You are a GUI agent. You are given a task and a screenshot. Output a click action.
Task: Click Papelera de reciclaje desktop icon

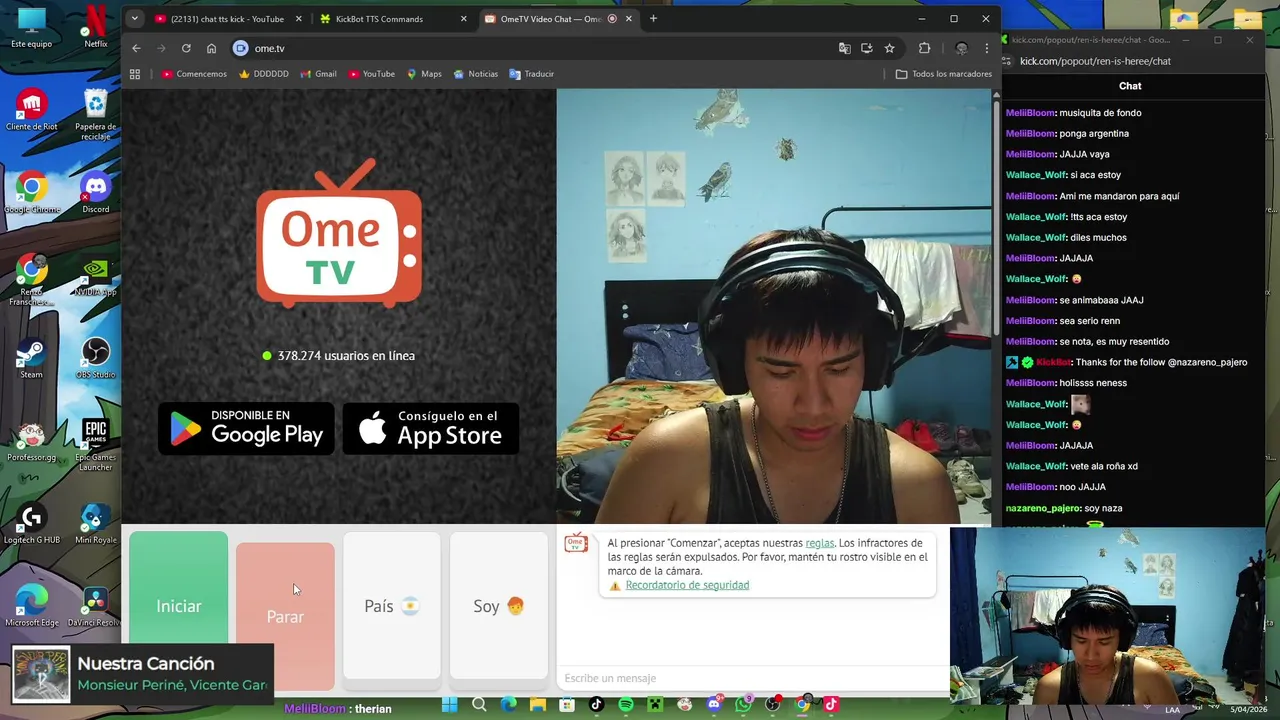(95, 114)
